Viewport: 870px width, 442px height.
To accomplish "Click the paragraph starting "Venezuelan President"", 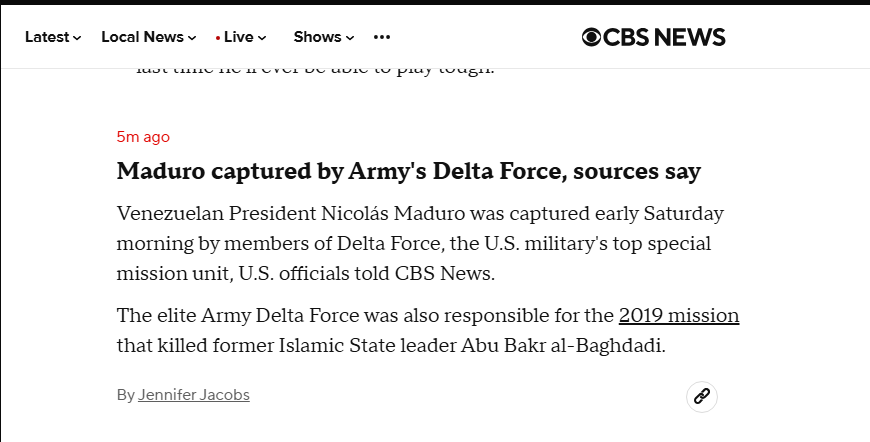I will point(420,244).
